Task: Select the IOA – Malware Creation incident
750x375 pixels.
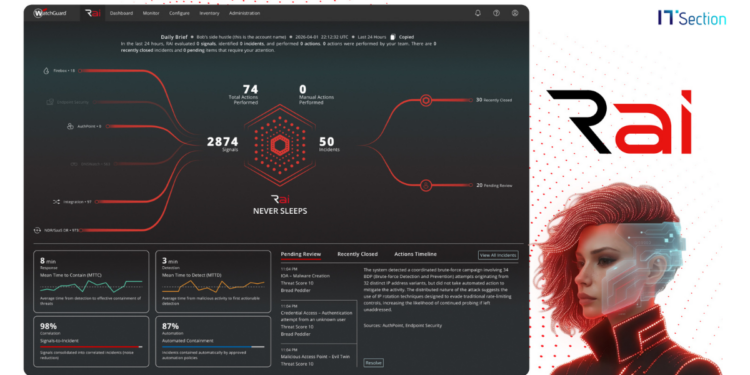Action: 318,279
